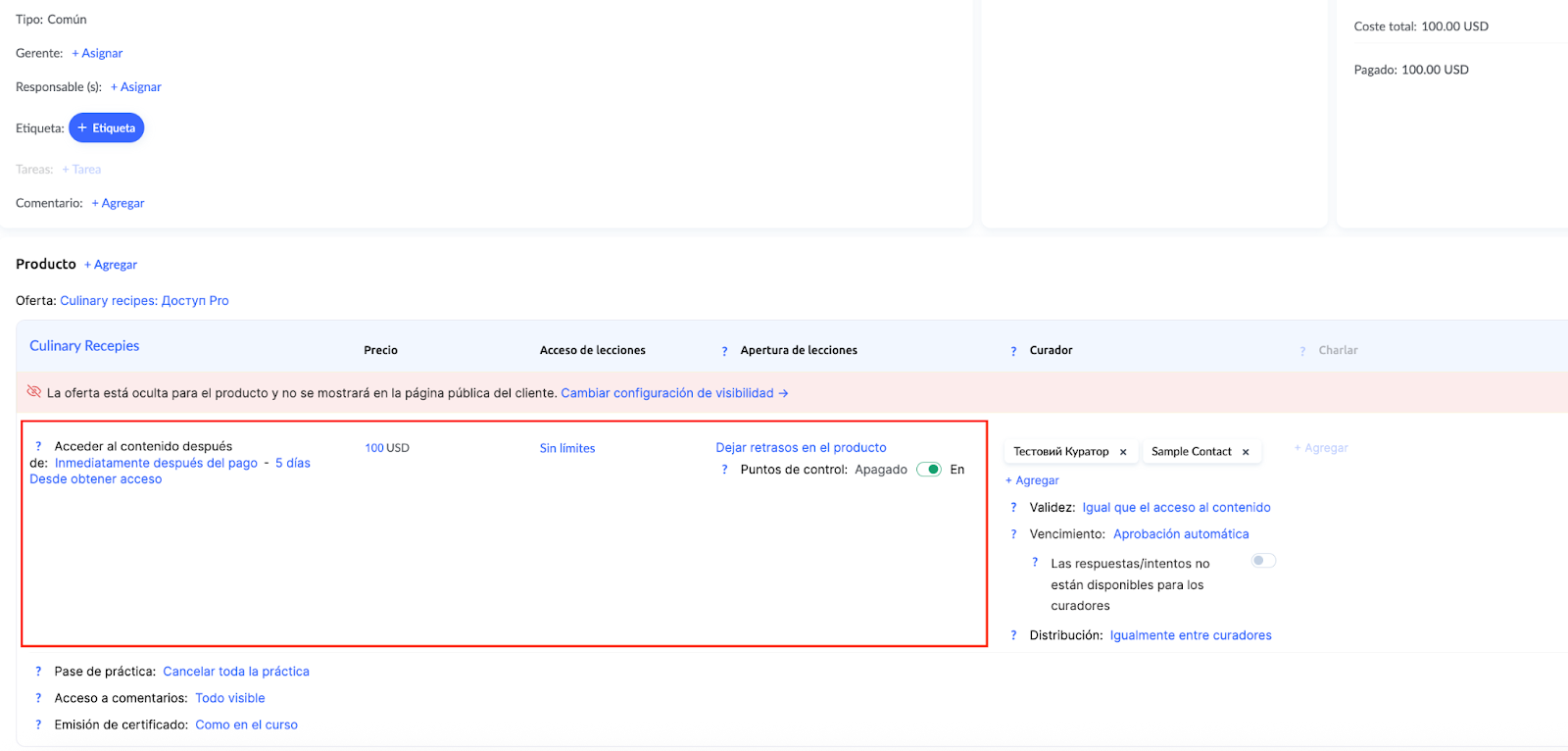Click the hidden-offer crossed eye icon
The image size is (1568, 751).
coord(34,392)
